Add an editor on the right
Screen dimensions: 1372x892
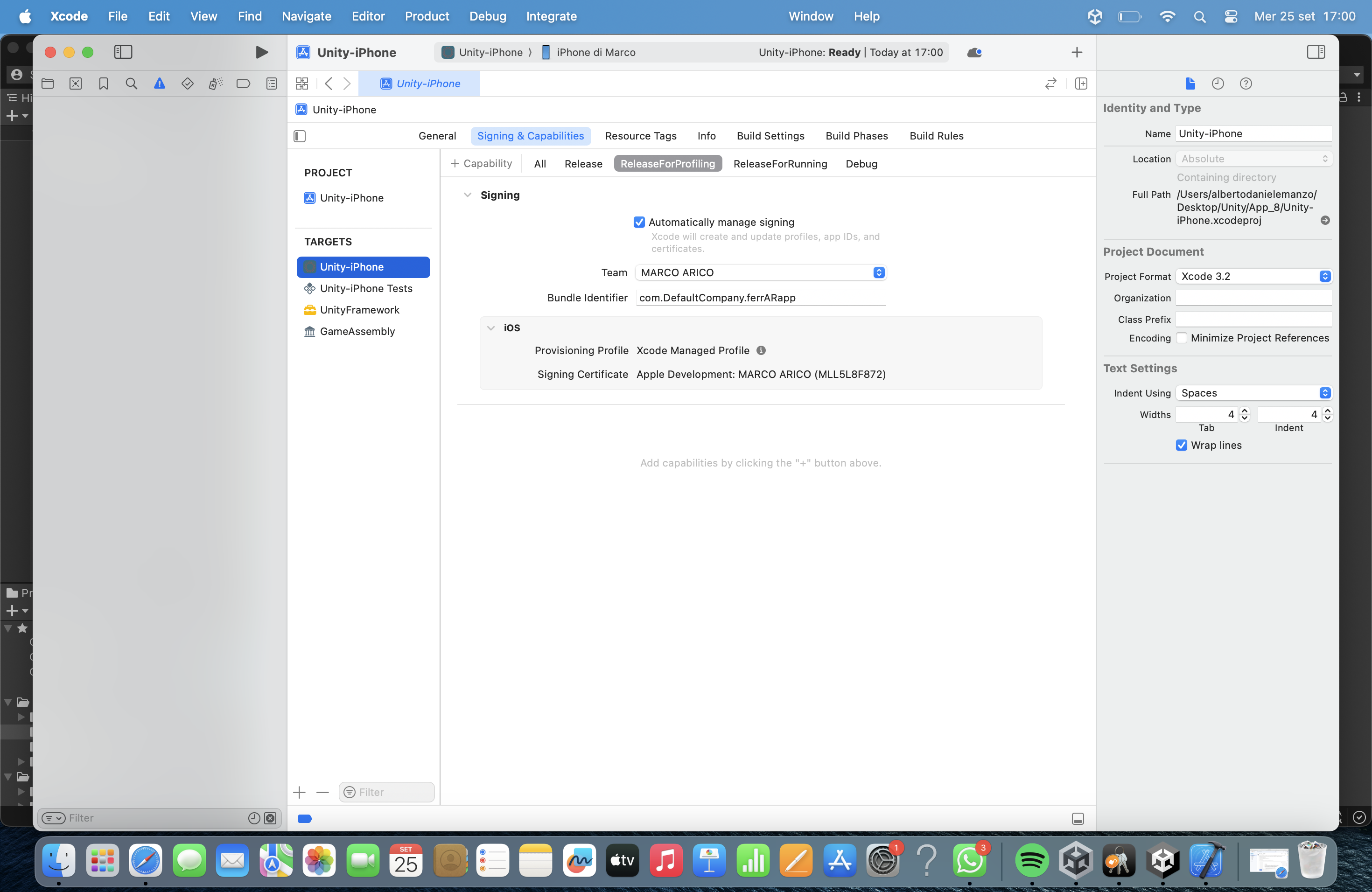(1081, 84)
